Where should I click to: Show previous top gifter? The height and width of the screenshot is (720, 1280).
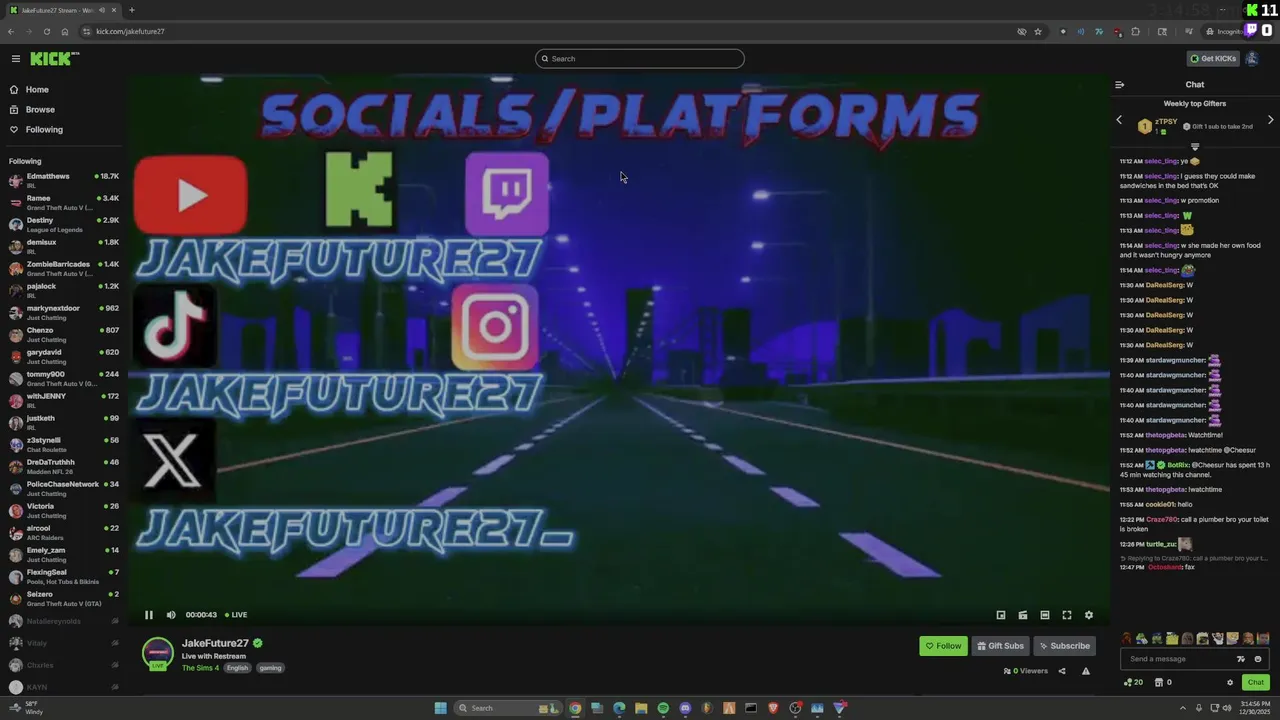[x=1119, y=120]
